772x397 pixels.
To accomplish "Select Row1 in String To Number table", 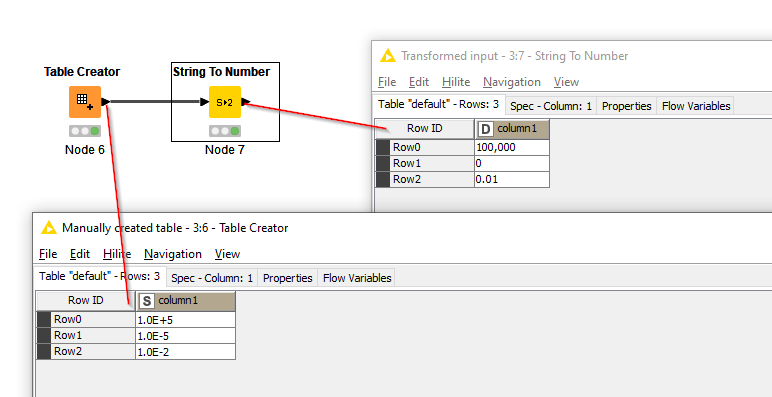I will pyautogui.click(x=424, y=164).
